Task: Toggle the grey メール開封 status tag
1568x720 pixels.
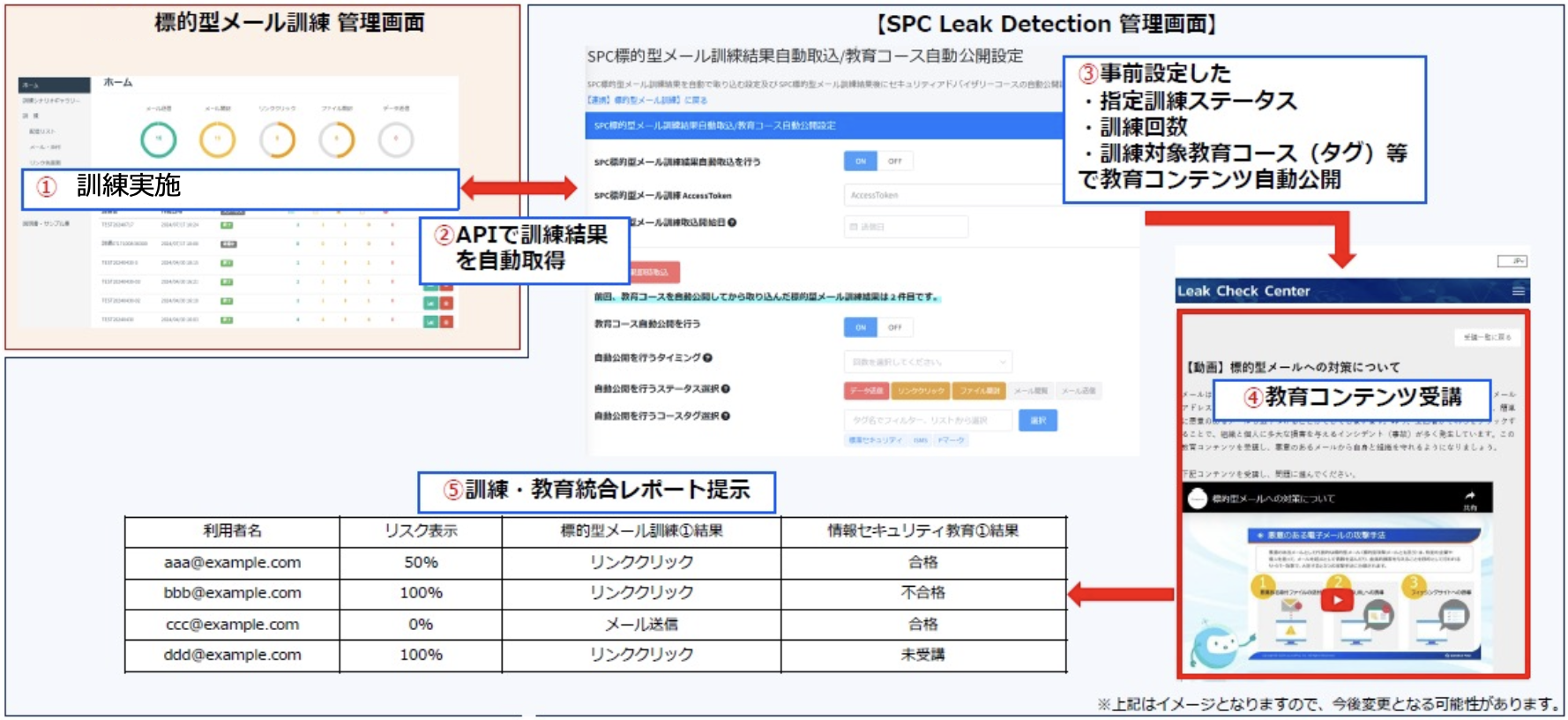Action: coord(1029,391)
